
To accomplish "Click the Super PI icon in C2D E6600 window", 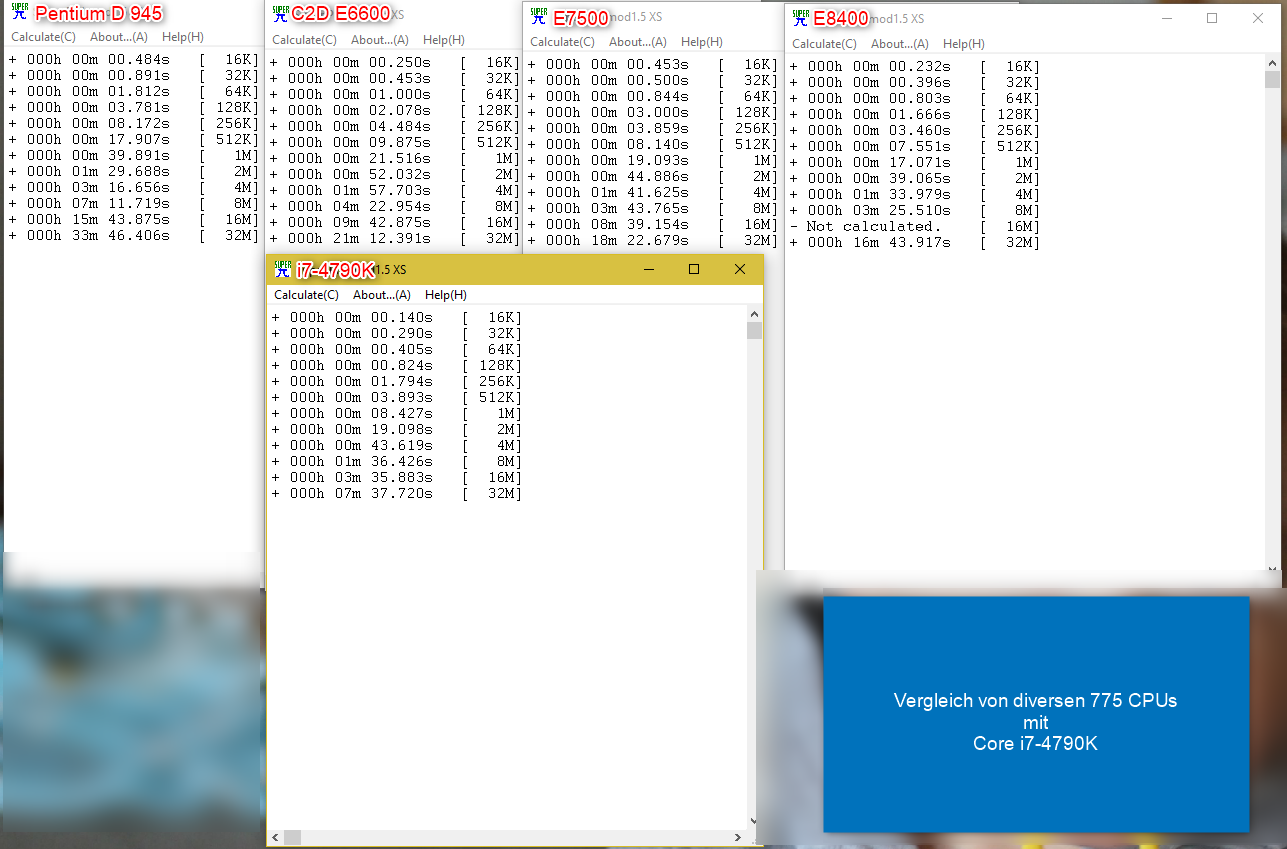I will click(281, 14).
